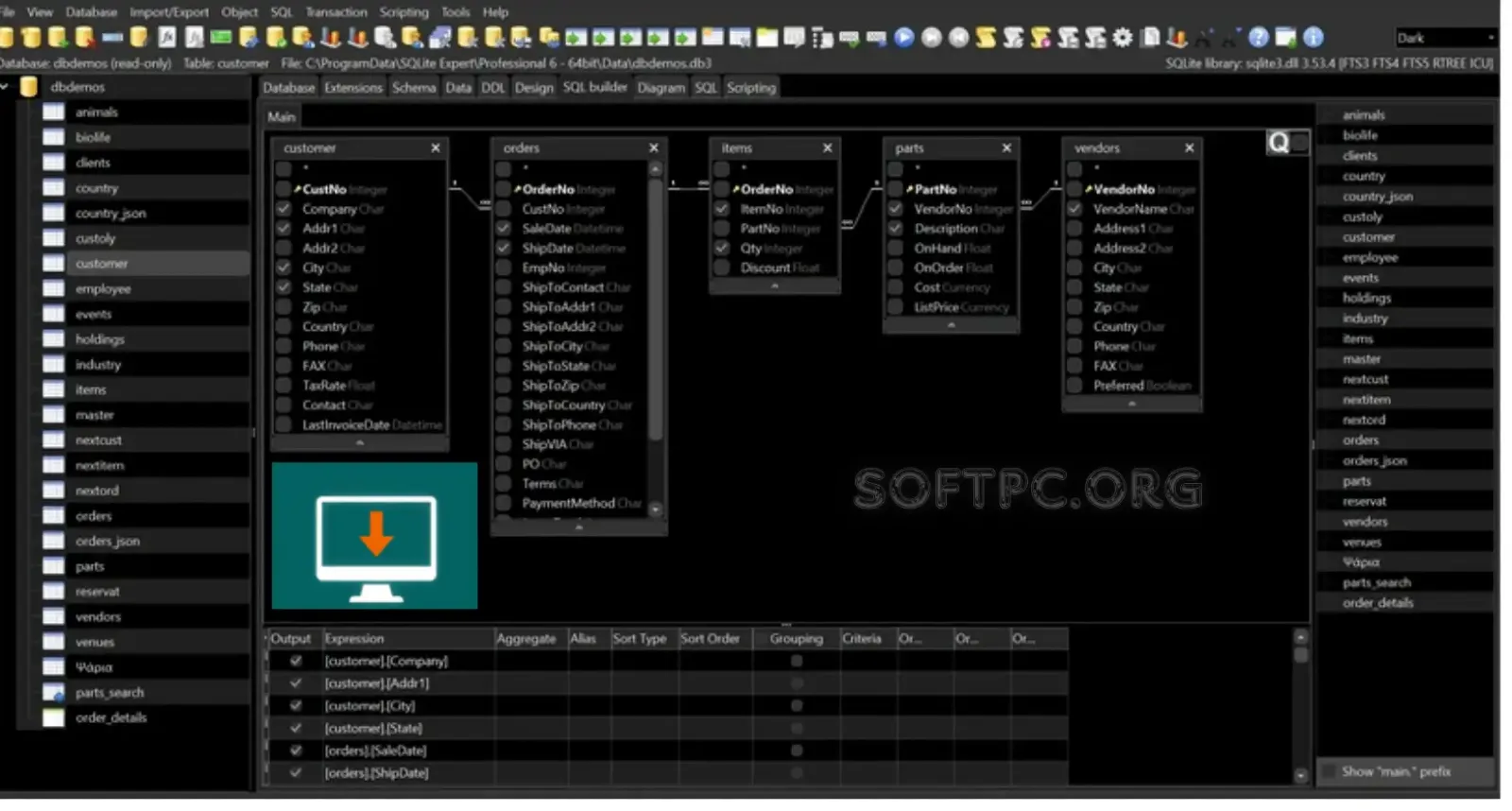This screenshot has height=811, width=1512.
Task: Collapse orders table box via bottom arrow
Action: click(579, 527)
